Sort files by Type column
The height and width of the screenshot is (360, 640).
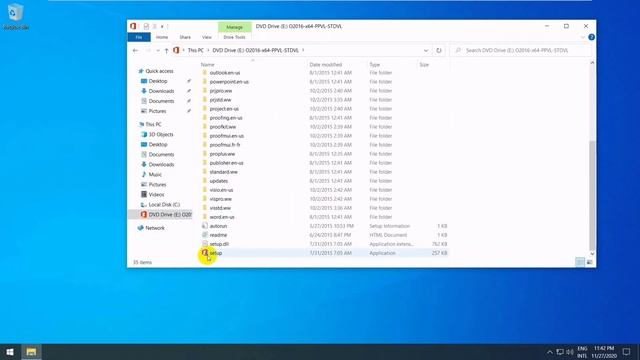pyautogui.click(x=374, y=64)
